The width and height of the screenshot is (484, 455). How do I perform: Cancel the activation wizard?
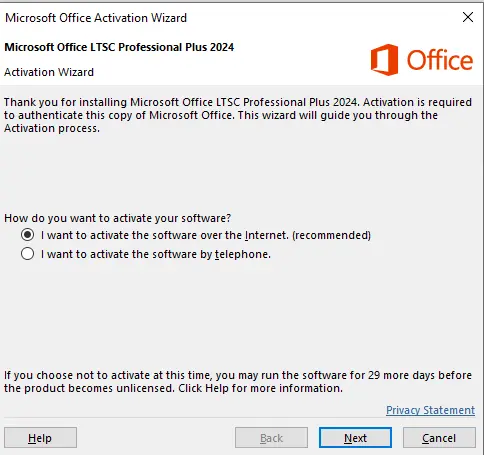point(439,438)
